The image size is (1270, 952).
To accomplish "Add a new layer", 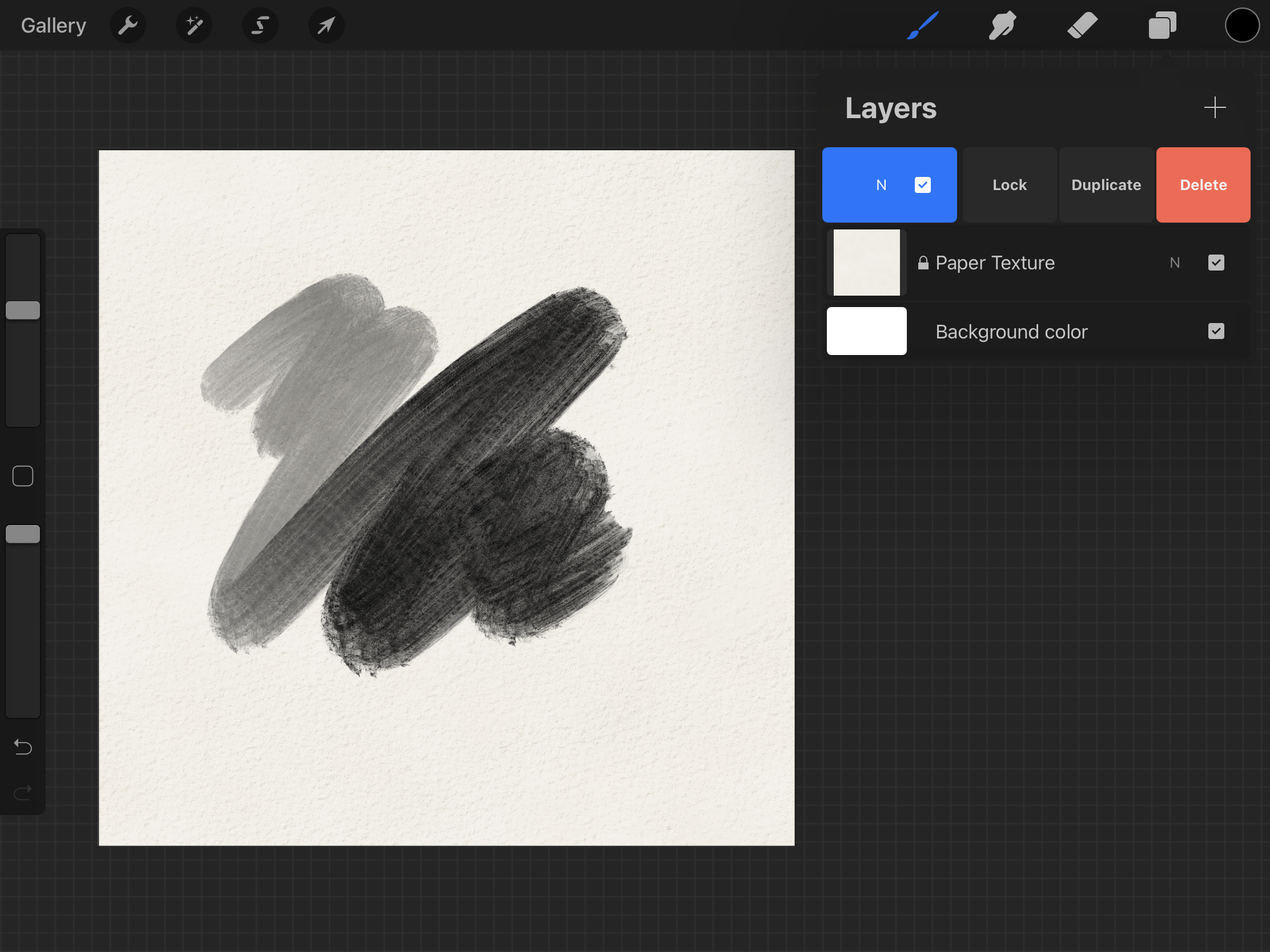I will [1215, 107].
